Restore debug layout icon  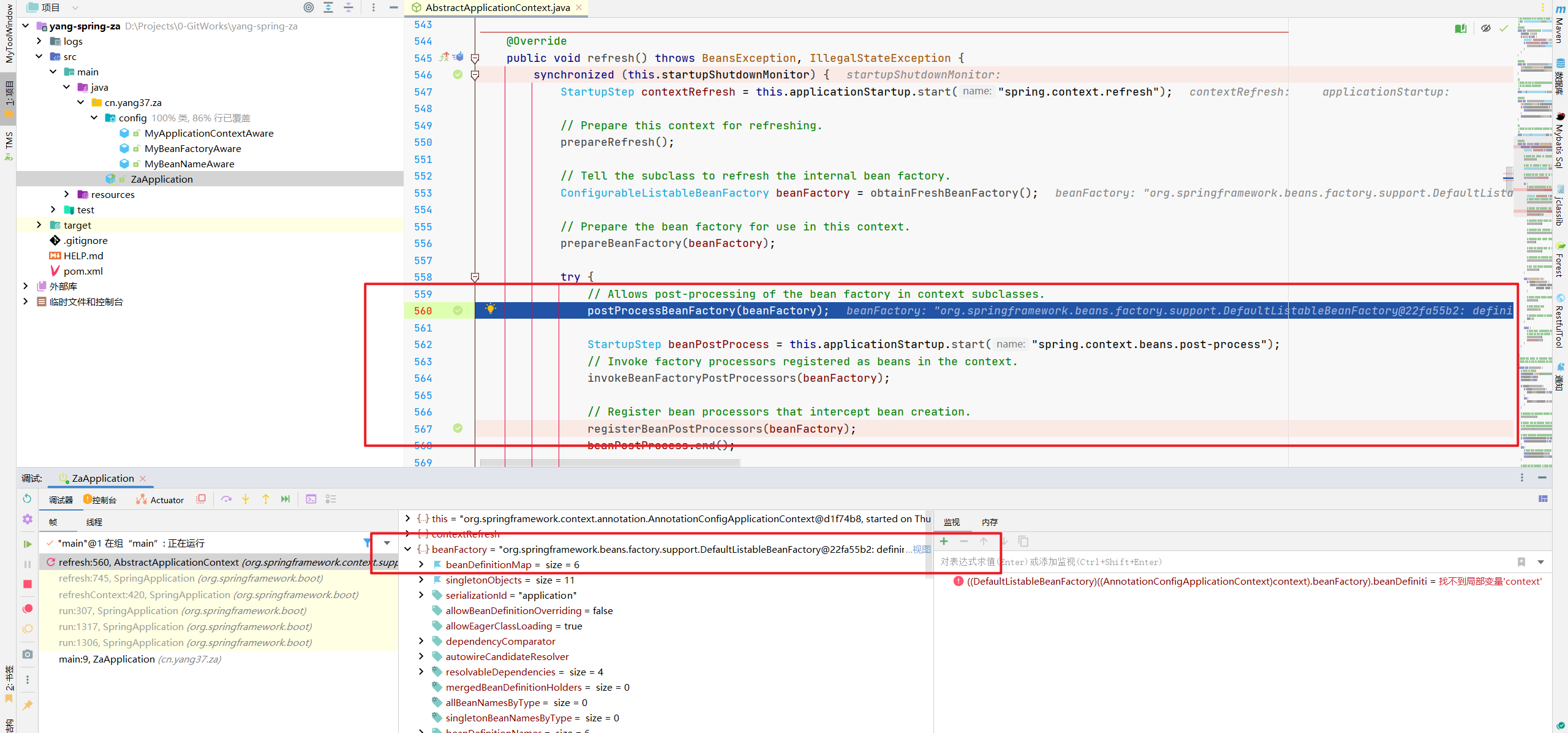1543,499
